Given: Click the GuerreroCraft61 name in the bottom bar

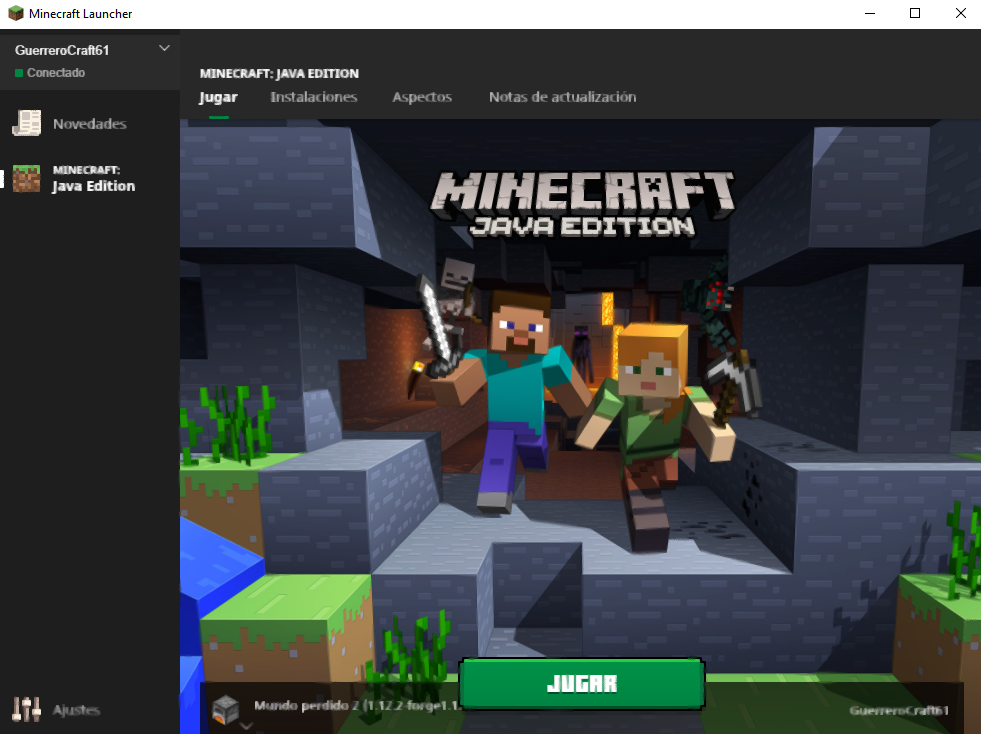Looking at the screenshot, I should click(x=898, y=710).
